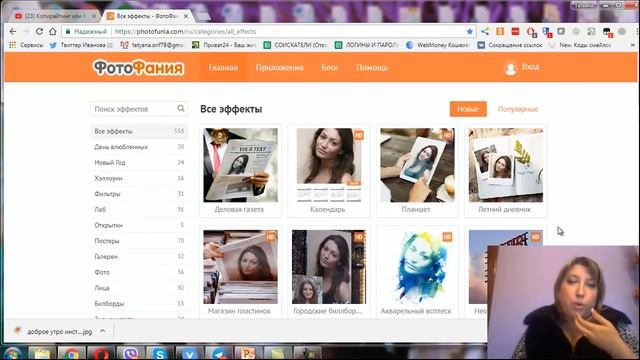Open the Галереи category

click(139, 257)
